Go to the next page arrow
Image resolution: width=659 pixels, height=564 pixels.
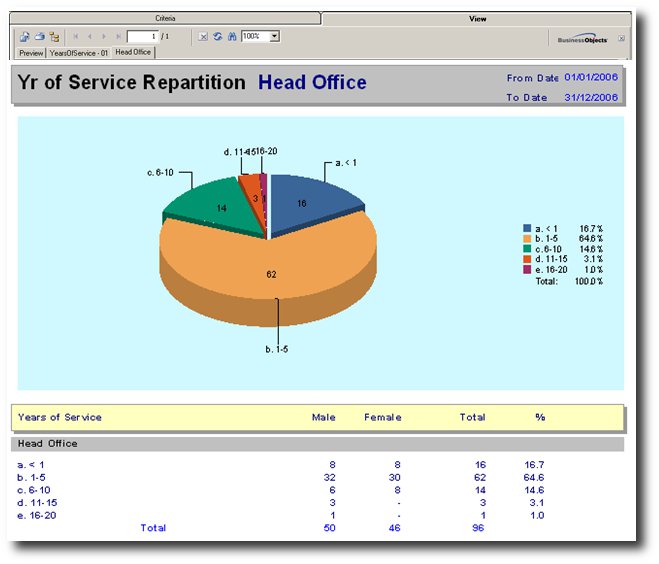click(x=104, y=36)
